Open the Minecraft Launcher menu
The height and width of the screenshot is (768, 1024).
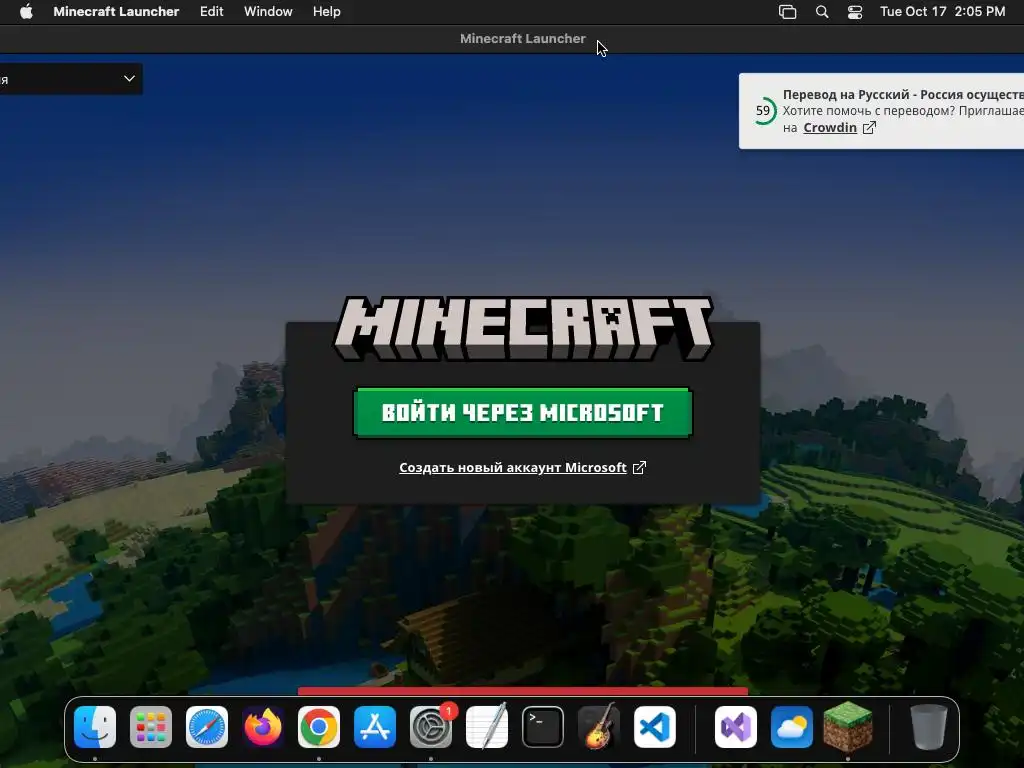[116, 12]
